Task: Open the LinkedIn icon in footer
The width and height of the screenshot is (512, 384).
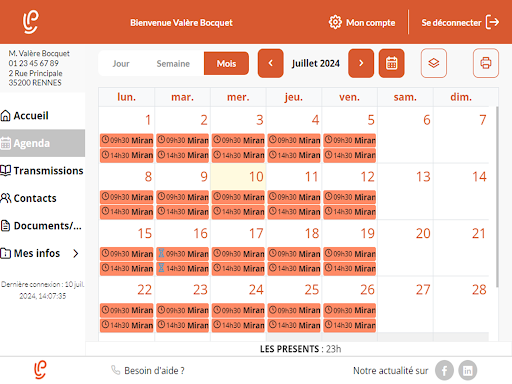Action: pos(468,370)
